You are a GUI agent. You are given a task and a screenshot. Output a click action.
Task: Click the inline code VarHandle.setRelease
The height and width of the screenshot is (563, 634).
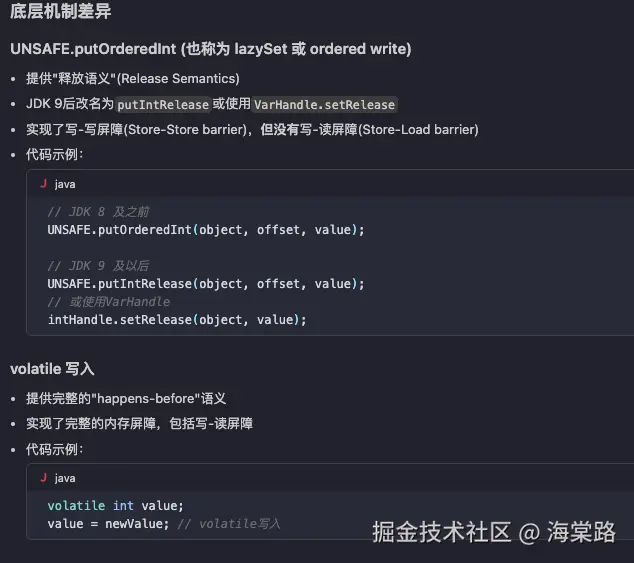pos(325,104)
